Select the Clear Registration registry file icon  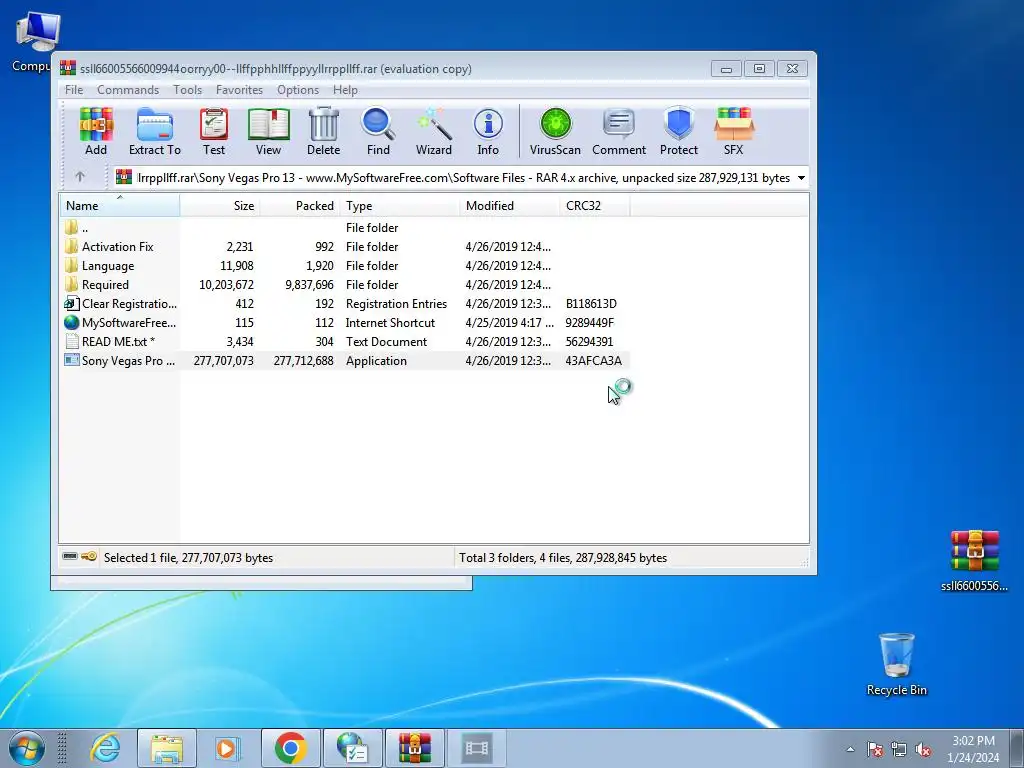point(71,303)
